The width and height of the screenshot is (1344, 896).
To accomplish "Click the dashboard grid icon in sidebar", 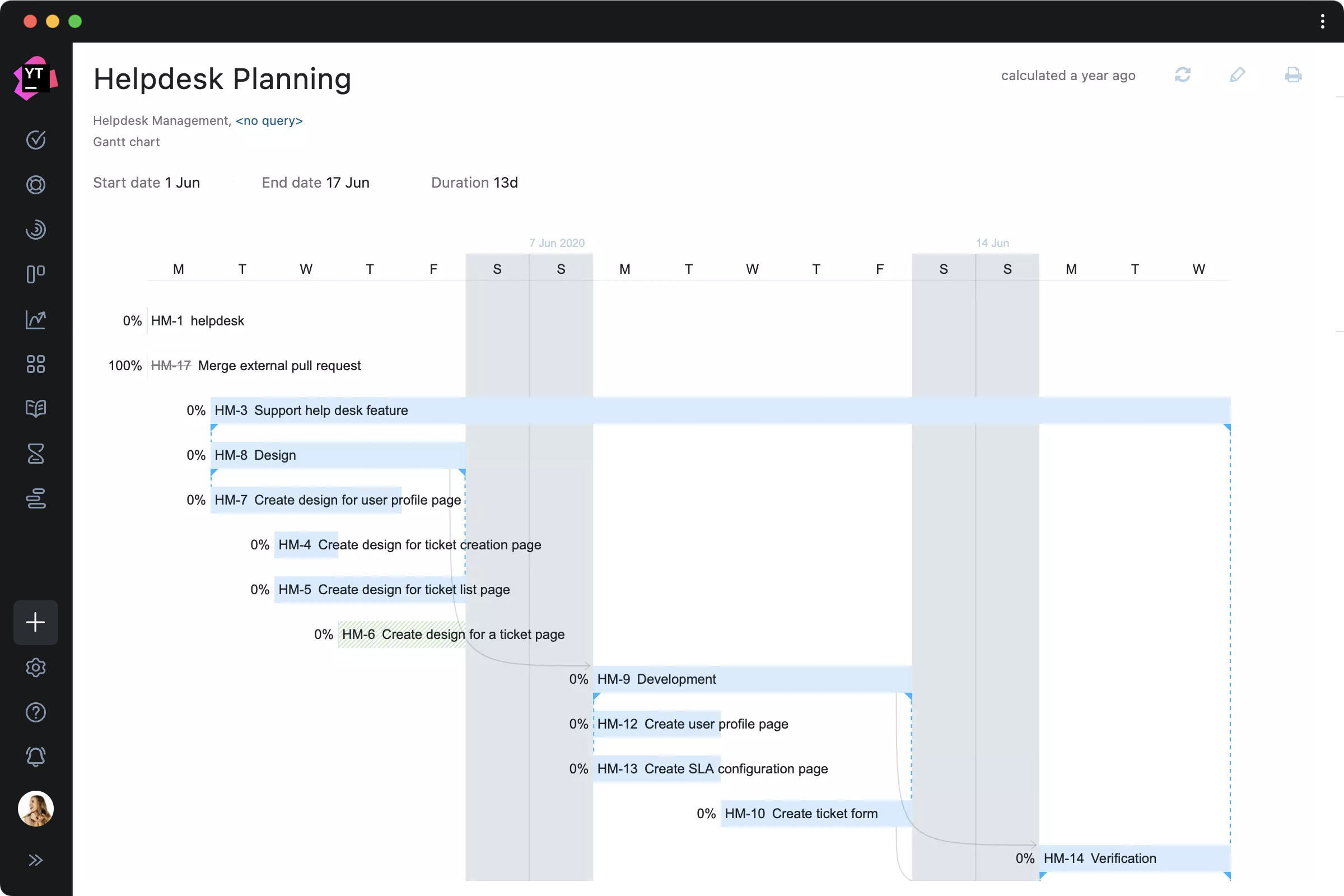I will 35,363.
